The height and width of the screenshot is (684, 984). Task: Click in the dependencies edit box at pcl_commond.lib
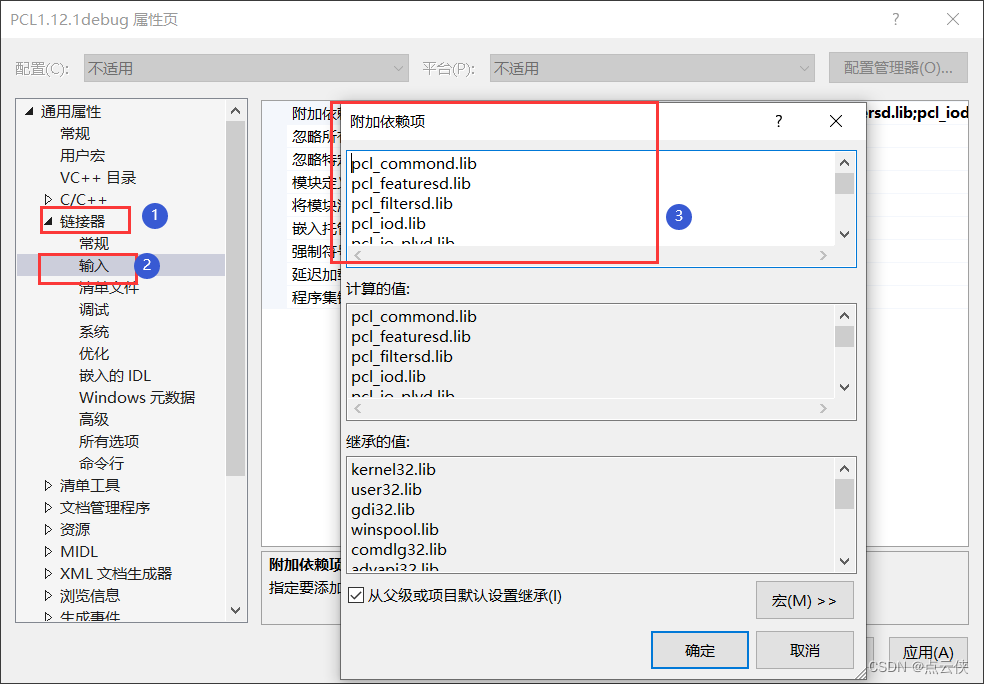click(414, 163)
